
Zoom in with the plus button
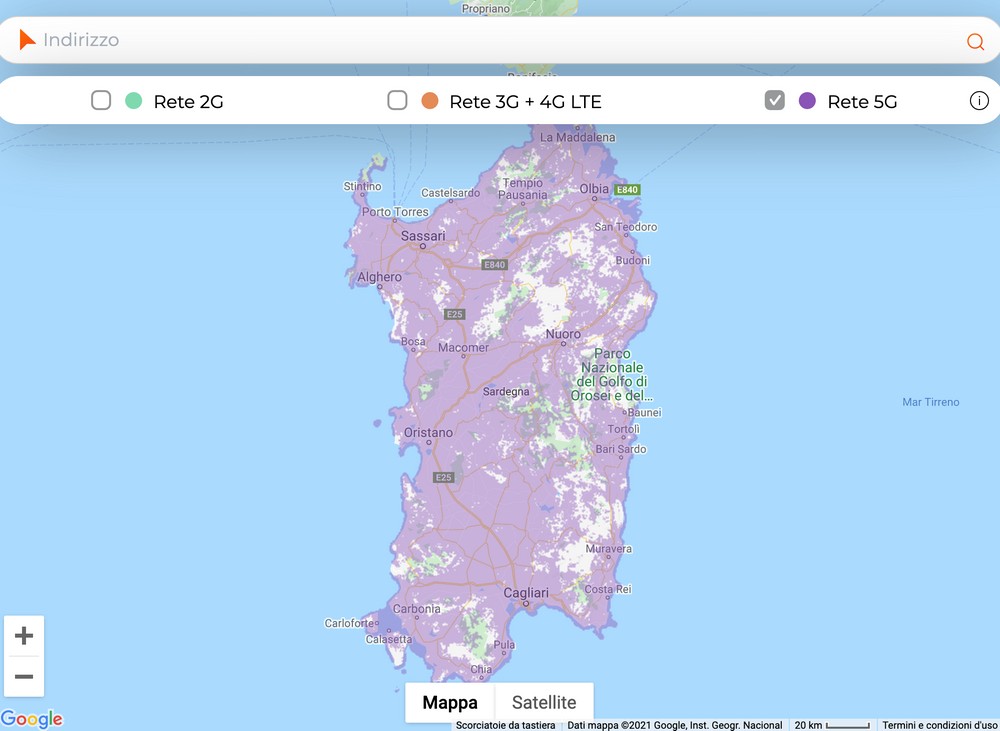click(x=24, y=636)
